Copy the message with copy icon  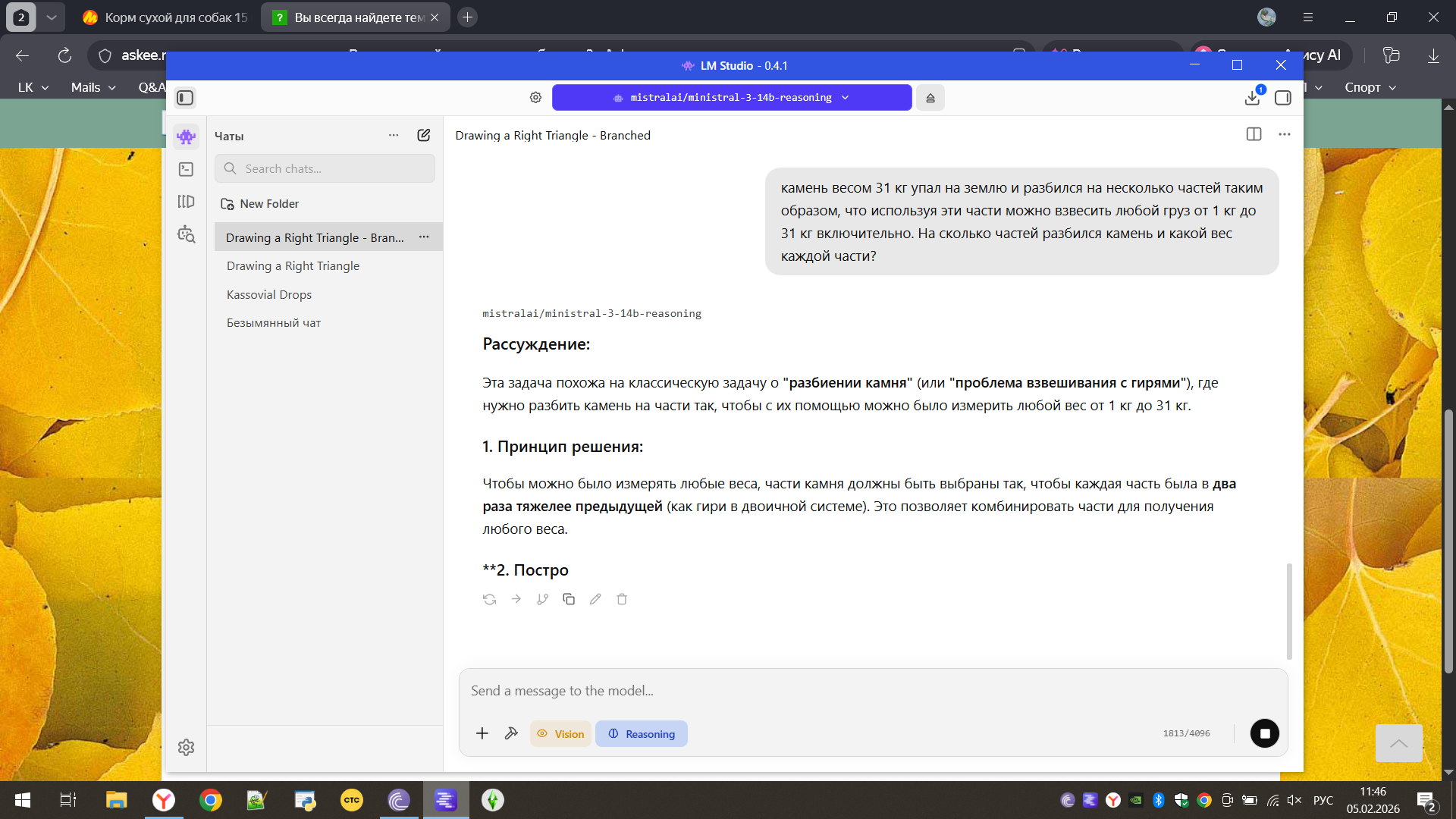click(x=569, y=599)
